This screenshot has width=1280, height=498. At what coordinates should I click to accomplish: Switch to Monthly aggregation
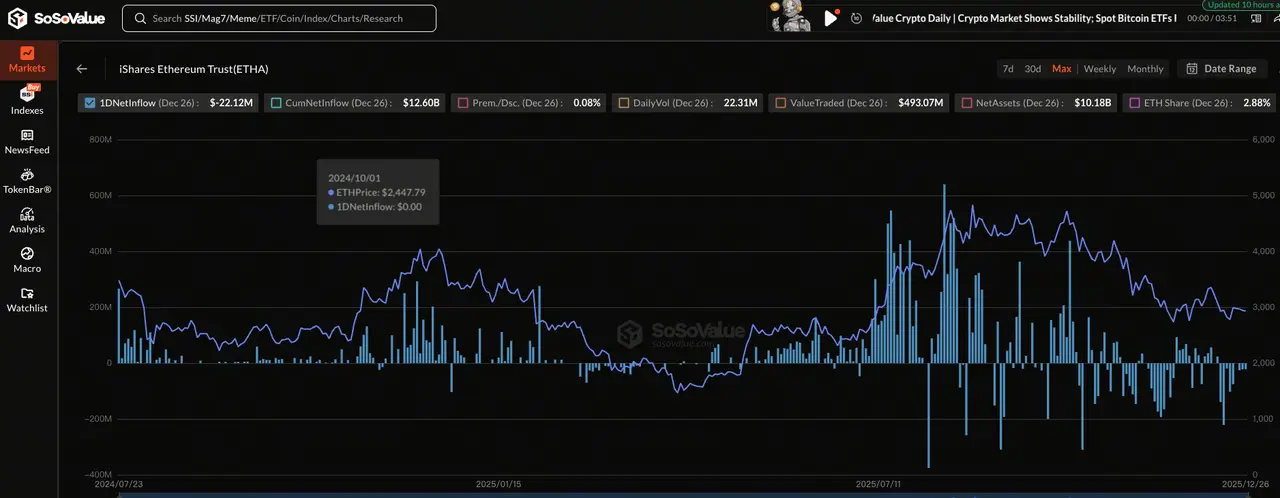1145,69
